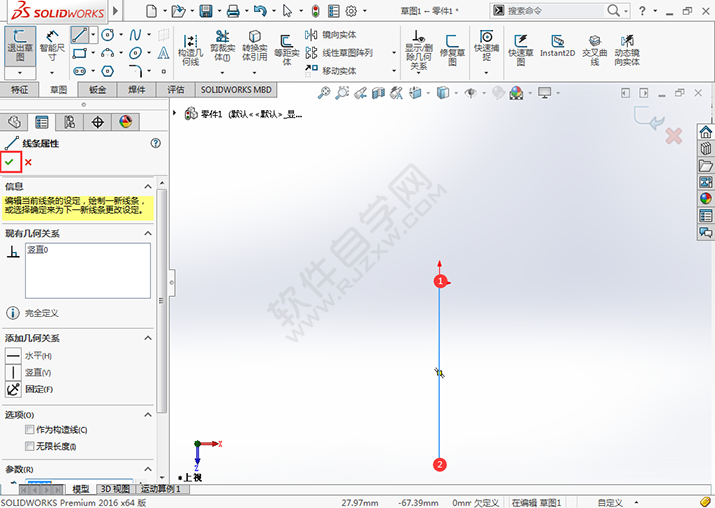Switch to the 钣金 tab

98,90
